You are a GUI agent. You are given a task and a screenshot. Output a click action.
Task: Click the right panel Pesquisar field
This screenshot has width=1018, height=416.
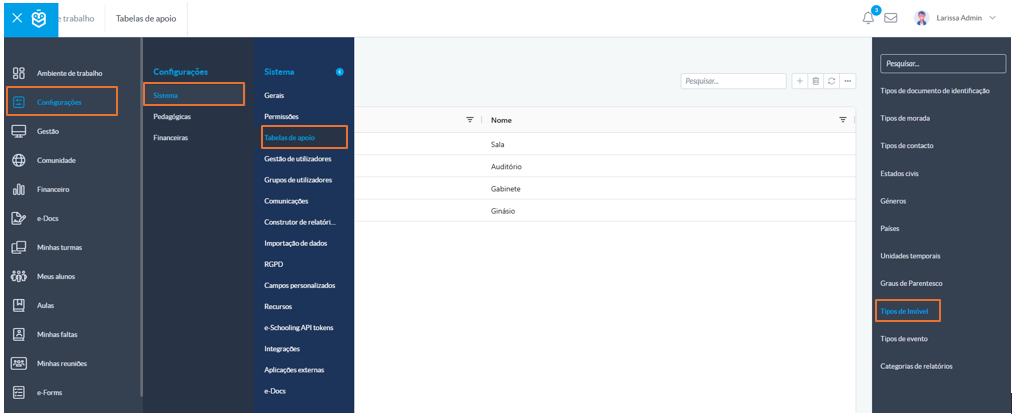tap(943, 64)
